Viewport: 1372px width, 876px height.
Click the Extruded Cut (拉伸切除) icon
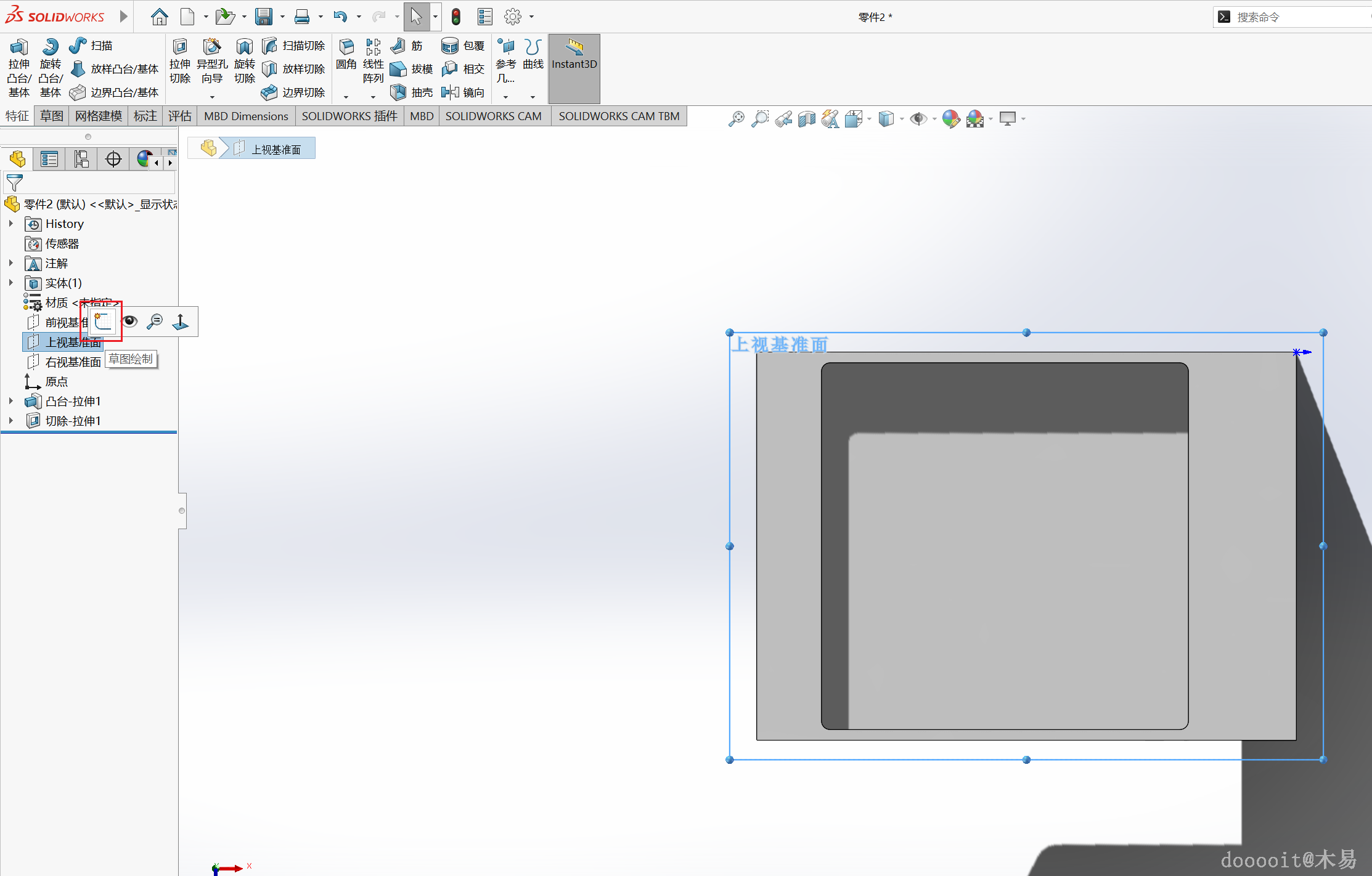coord(180,62)
